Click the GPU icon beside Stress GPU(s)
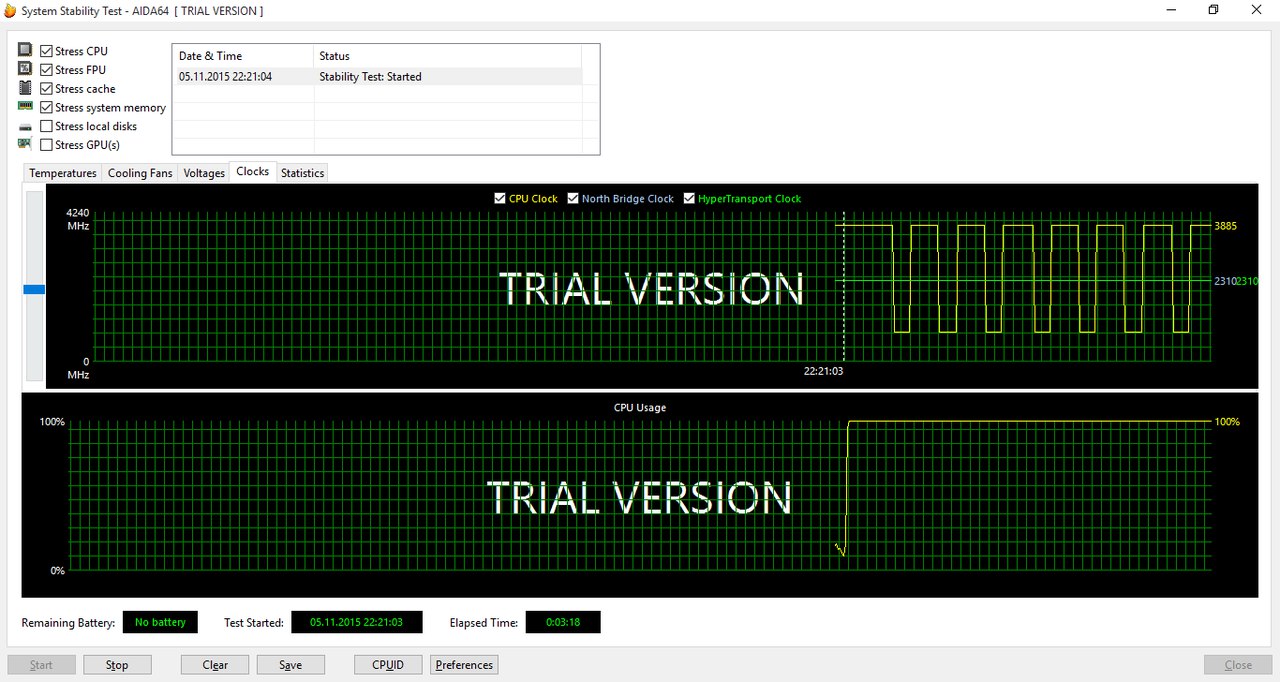 pos(25,144)
